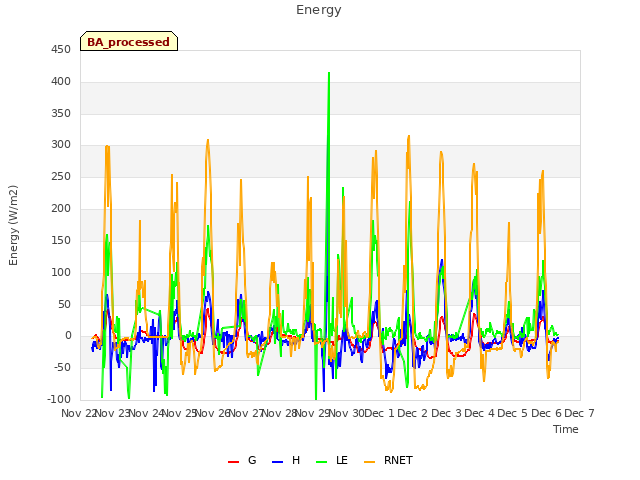Toggle the LE series legend entry
640x480 pixels.
332,460
